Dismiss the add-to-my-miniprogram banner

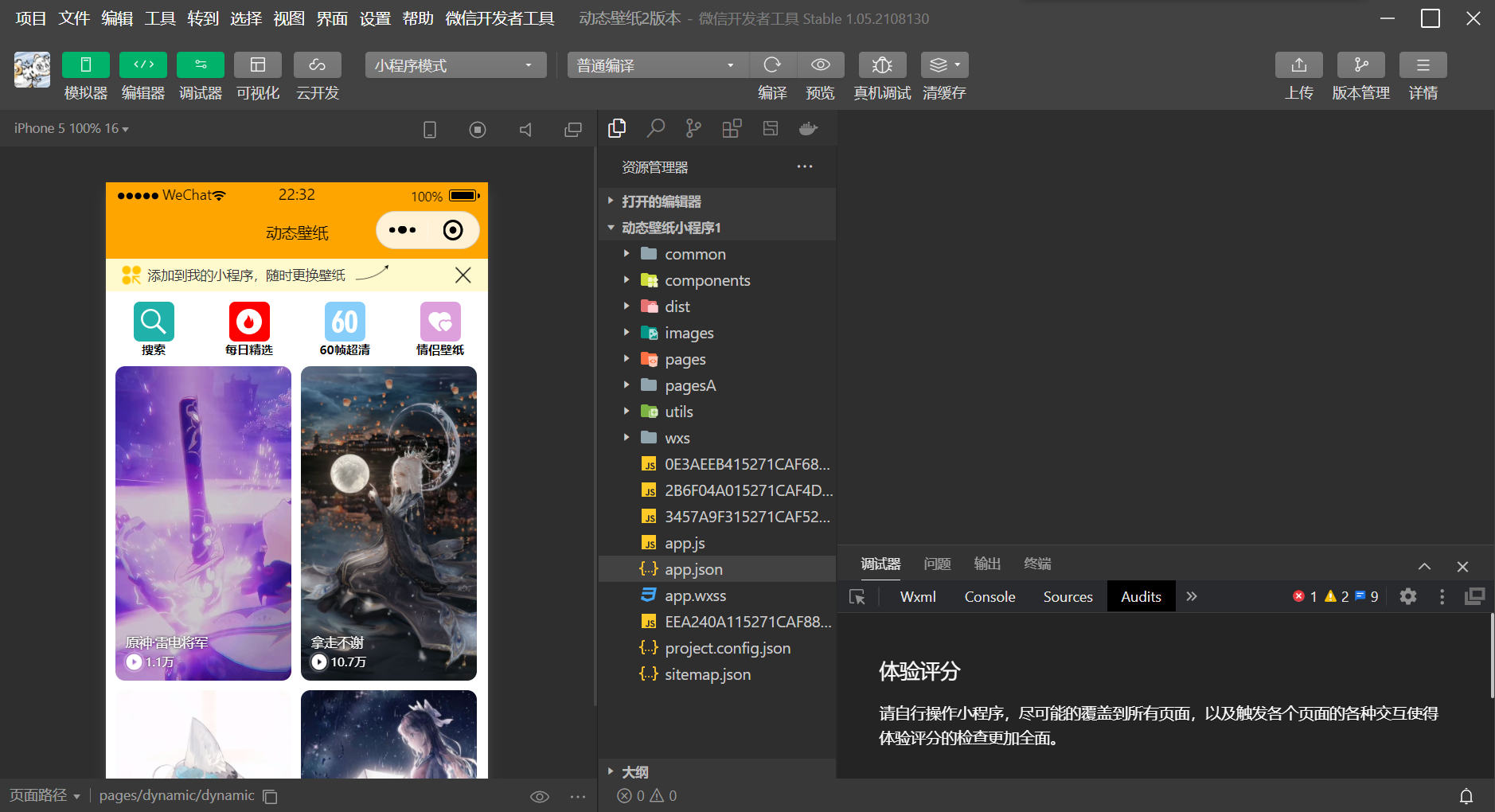[x=463, y=275]
